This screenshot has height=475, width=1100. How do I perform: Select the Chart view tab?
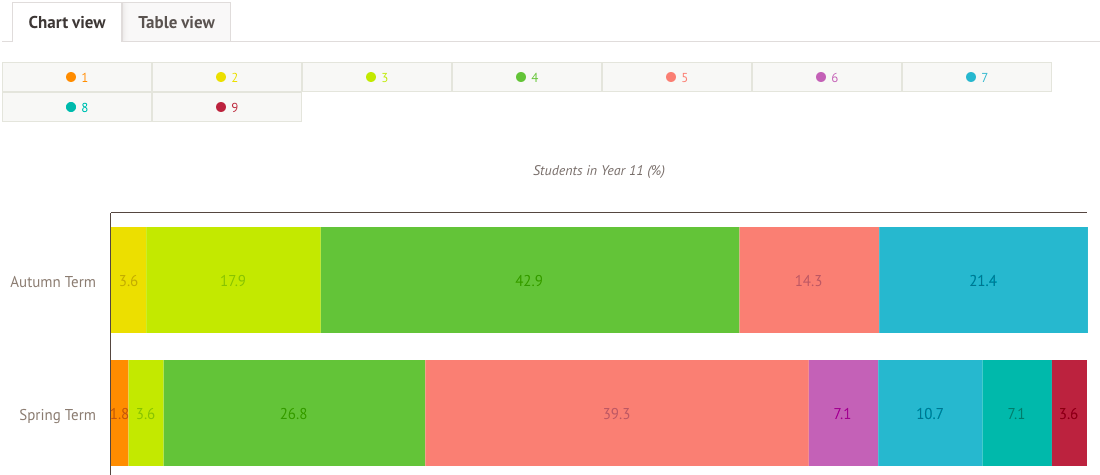point(67,22)
